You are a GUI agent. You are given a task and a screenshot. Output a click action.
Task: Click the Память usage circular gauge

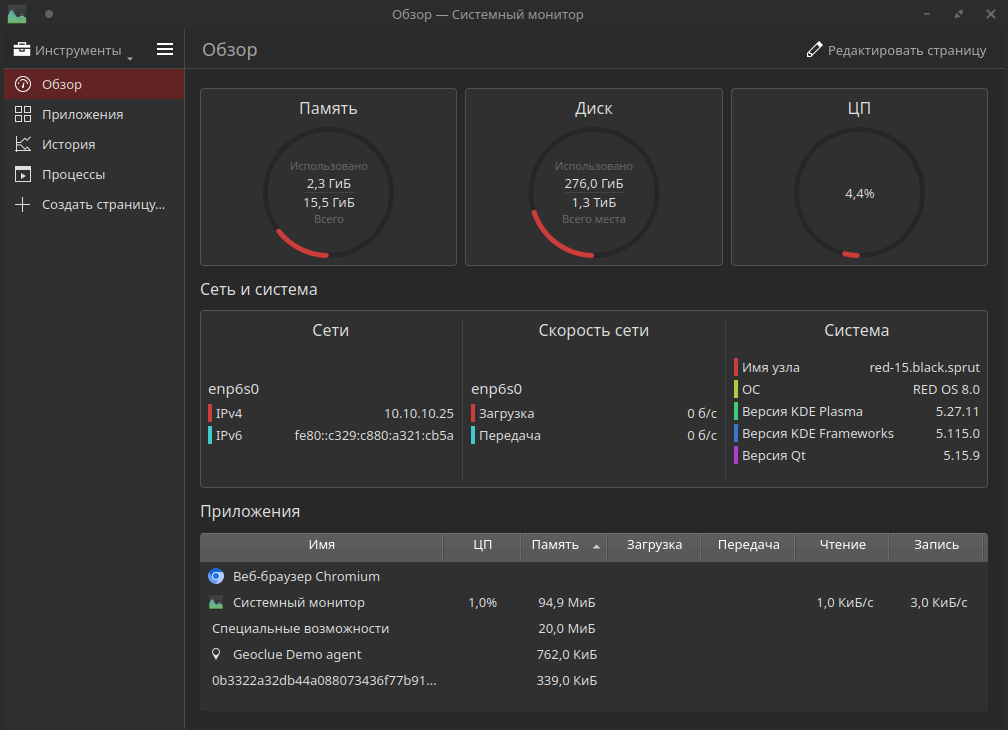coord(328,193)
